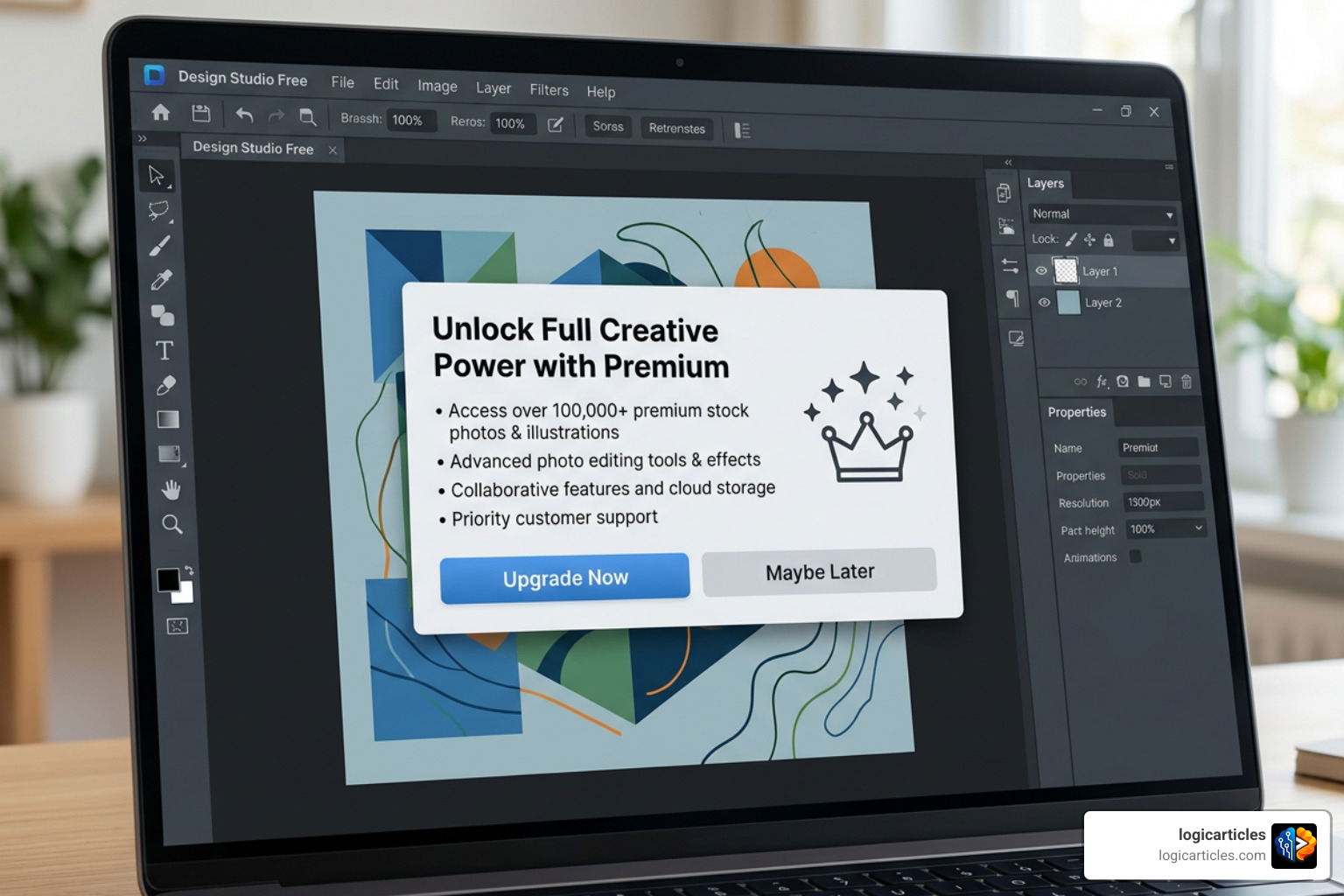Viewport: 1344px width, 896px height.
Task: Click the Upgrade Now button
Action: click(565, 578)
